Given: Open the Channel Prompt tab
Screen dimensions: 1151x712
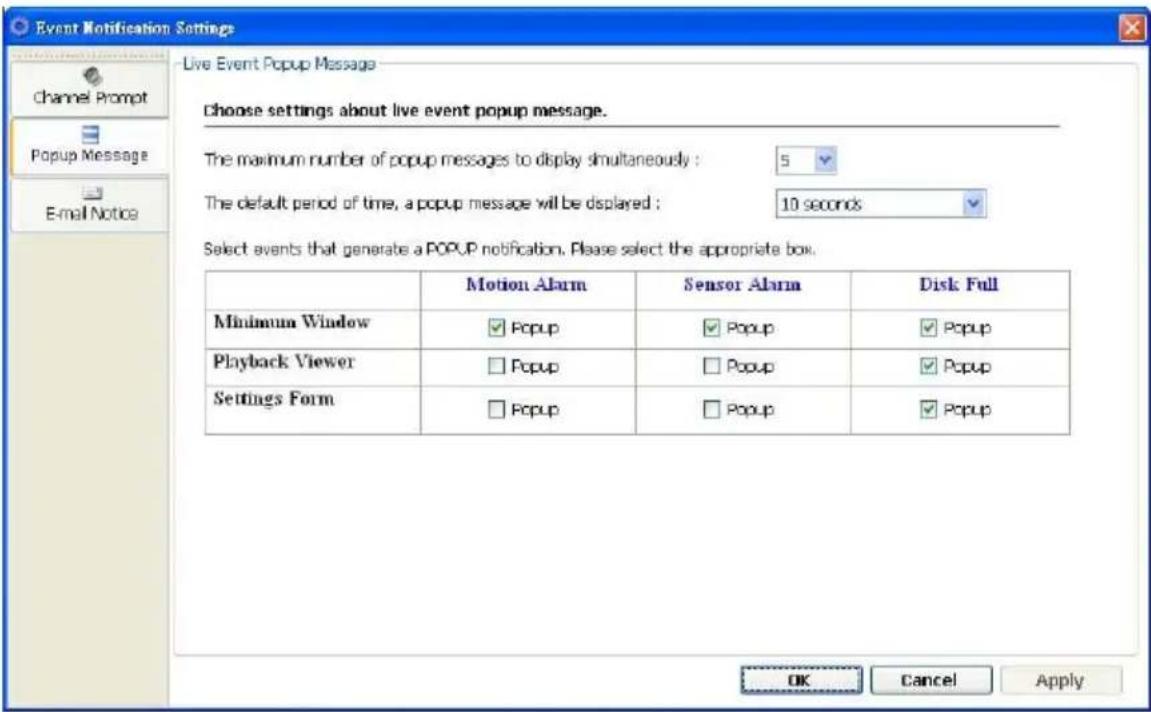Looking at the screenshot, I should (x=90, y=89).
